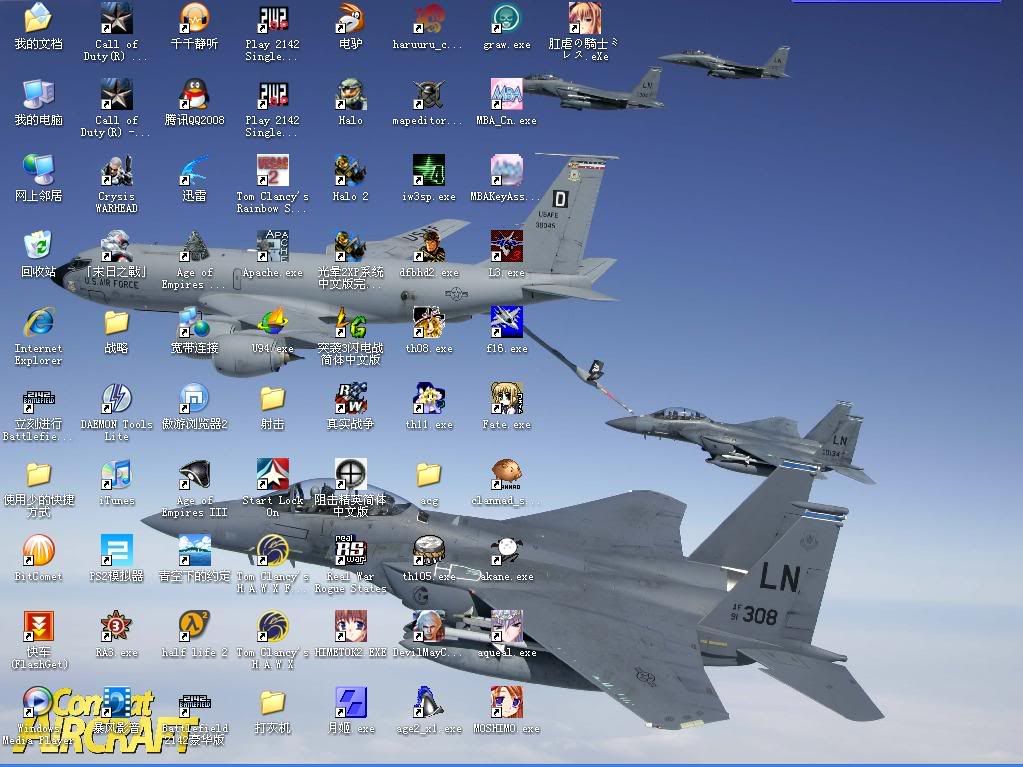The image size is (1023, 767).
Task: Select the mapeditor shortcut
Action: [429, 95]
